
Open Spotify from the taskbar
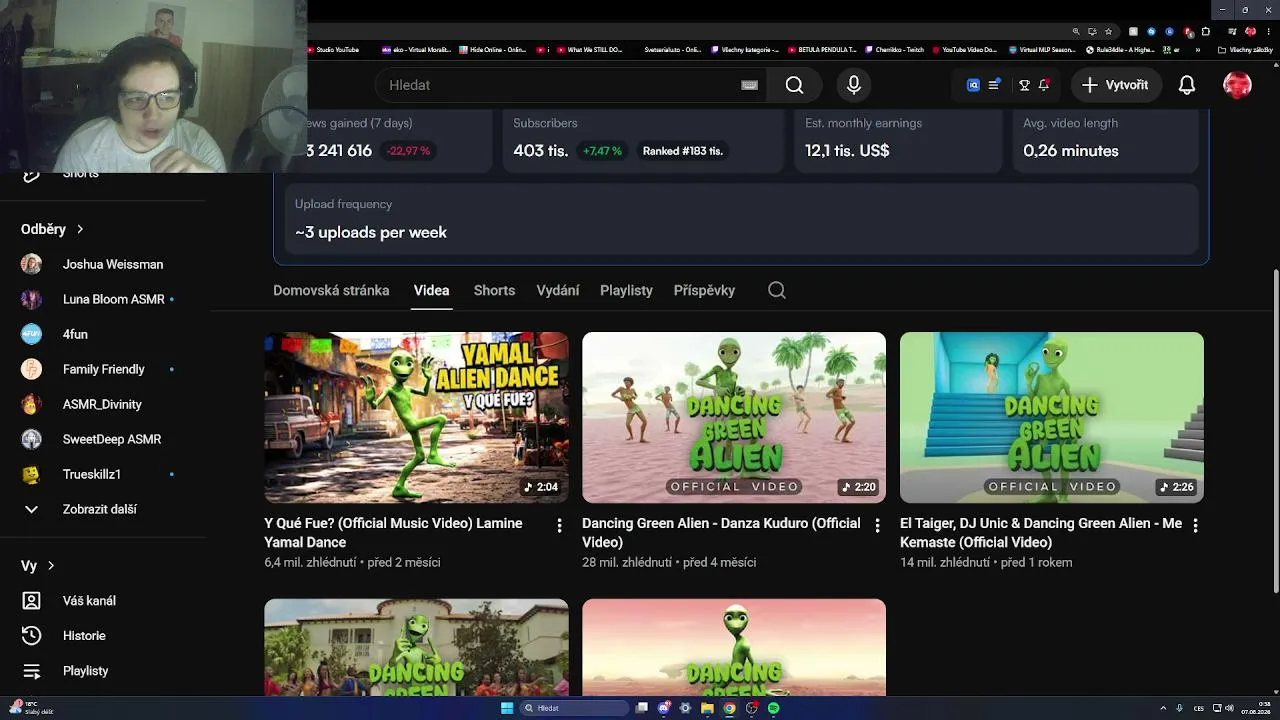[773, 708]
